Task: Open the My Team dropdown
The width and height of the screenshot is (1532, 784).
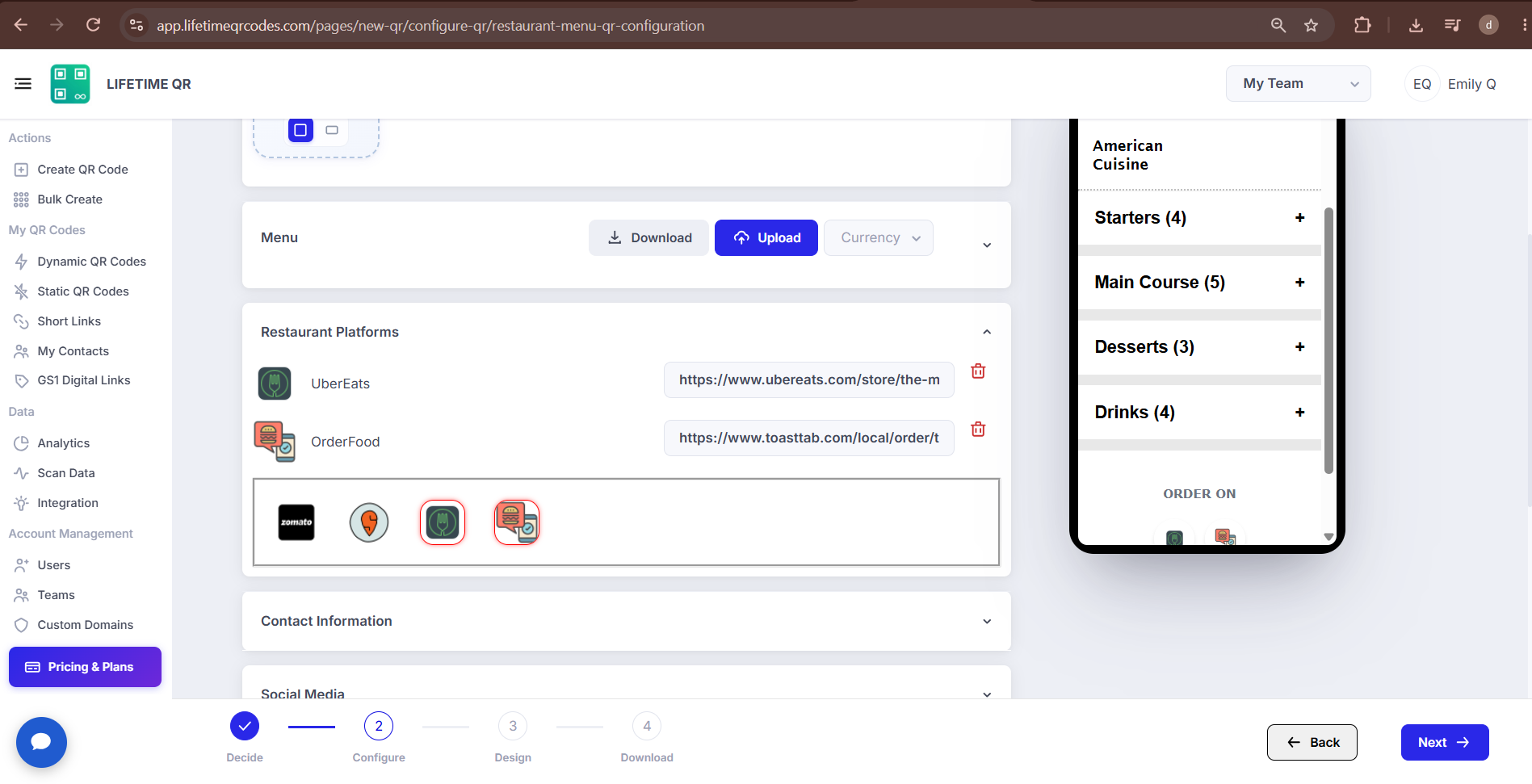Action: [x=1298, y=83]
